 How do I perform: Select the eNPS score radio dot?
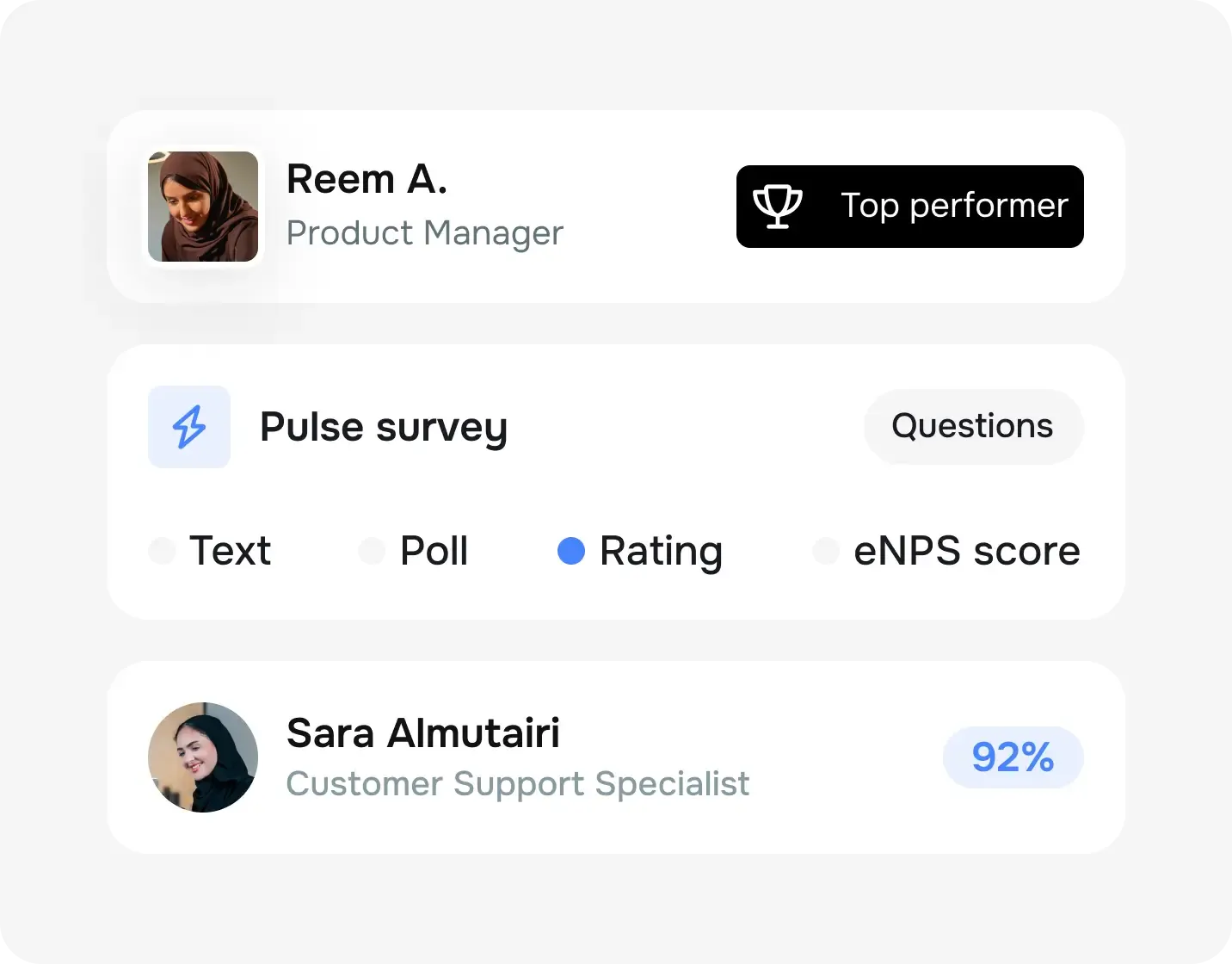pyautogui.click(x=826, y=551)
